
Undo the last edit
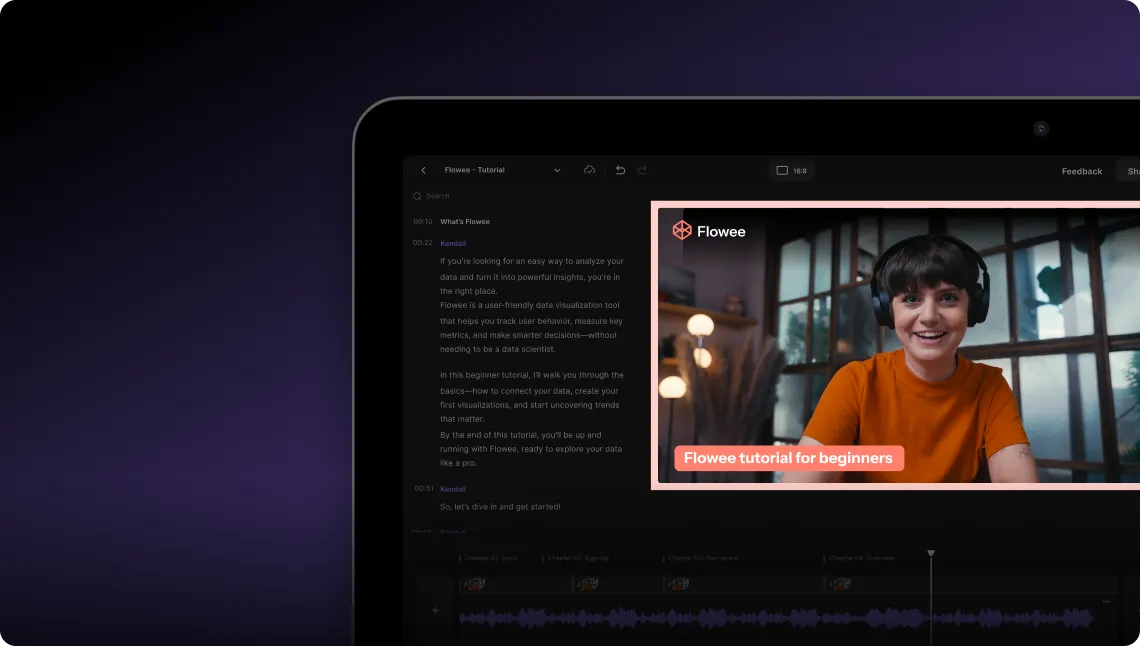pyautogui.click(x=620, y=170)
